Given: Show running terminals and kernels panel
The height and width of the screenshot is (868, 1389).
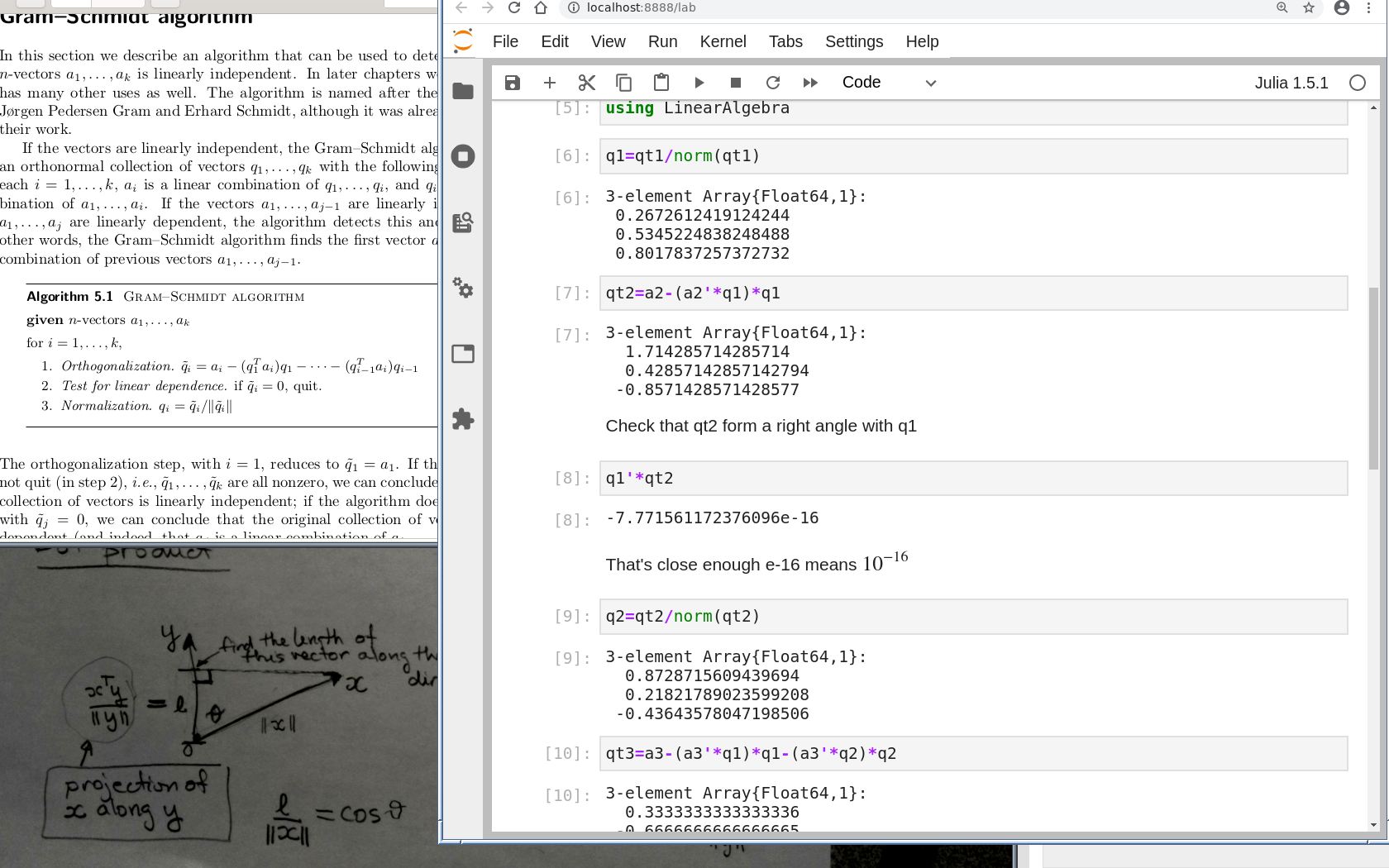Looking at the screenshot, I should coord(463,156).
